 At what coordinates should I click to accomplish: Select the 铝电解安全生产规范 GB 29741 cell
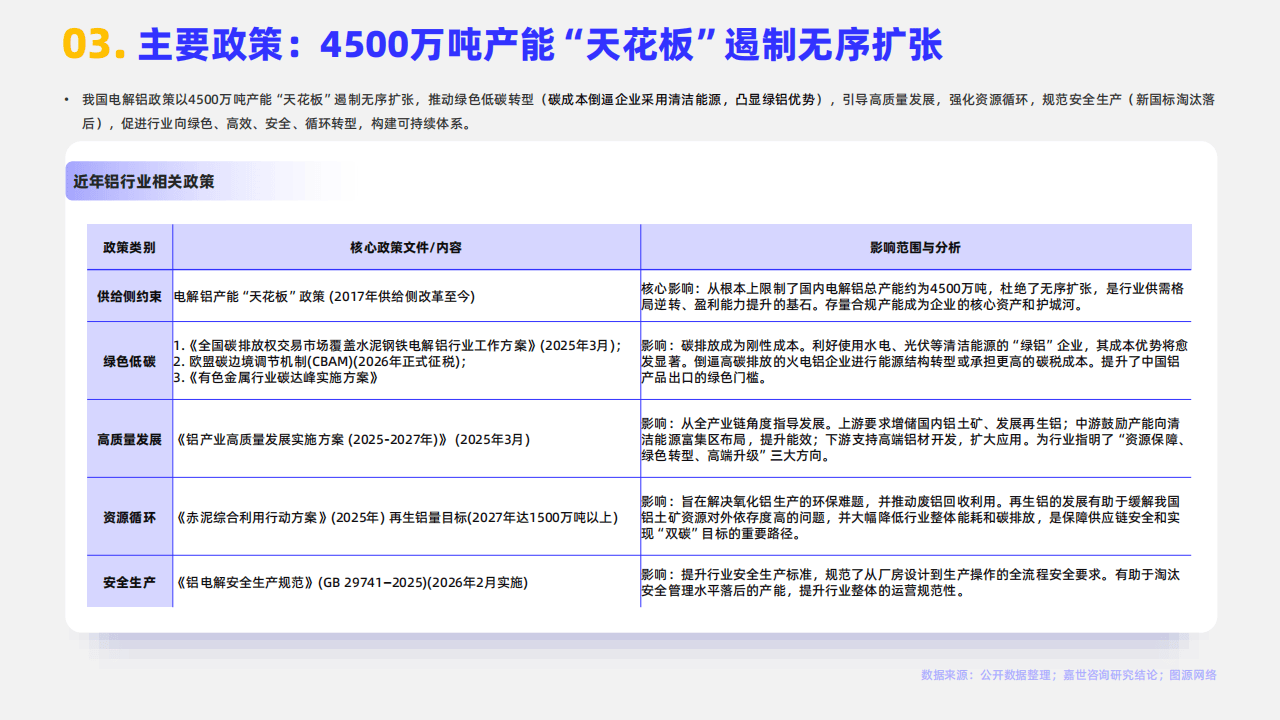click(350, 582)
